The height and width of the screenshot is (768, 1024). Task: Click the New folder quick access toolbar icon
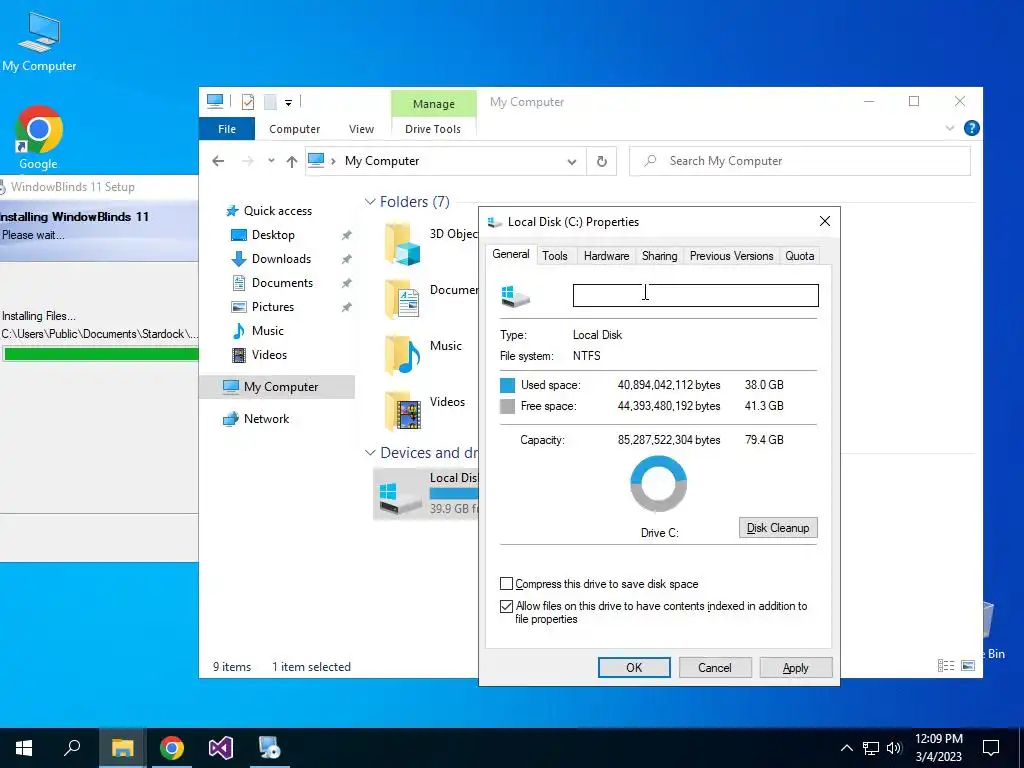pyautogui.click(x=270, y=101)
